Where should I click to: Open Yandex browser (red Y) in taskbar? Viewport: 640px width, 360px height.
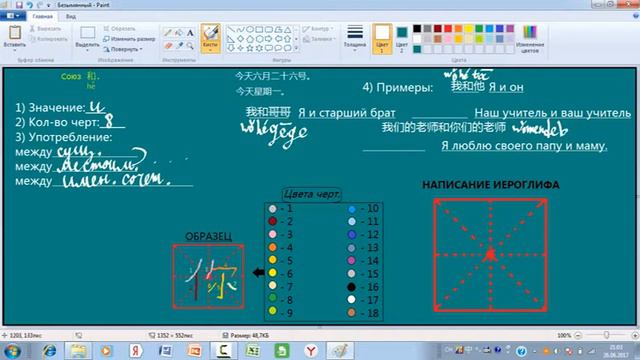click(311, 351)
